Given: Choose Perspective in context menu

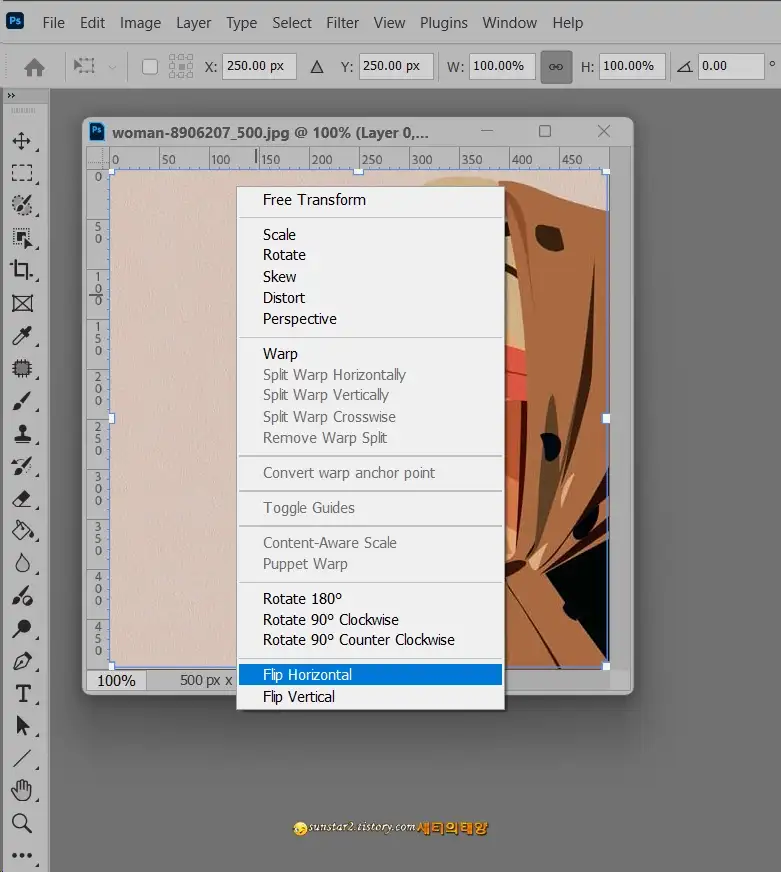Looking at the screenshot, I should (370, 319).
